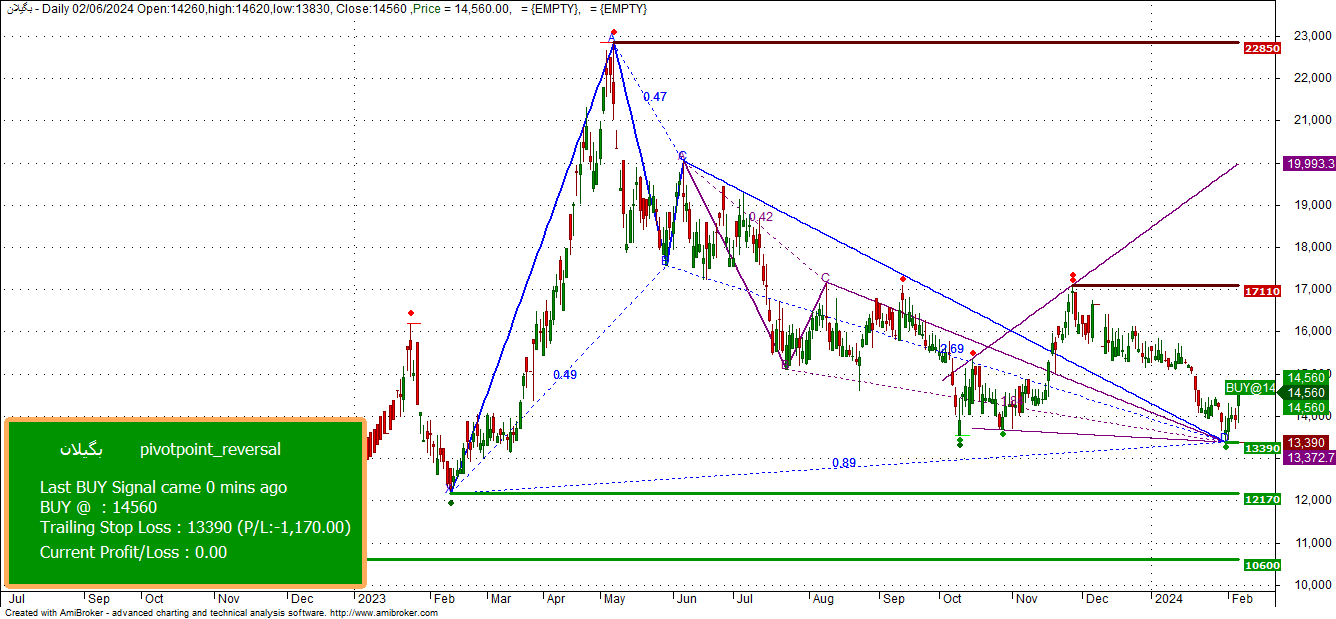Select the Jun month label on time axis

pos(685,599)
